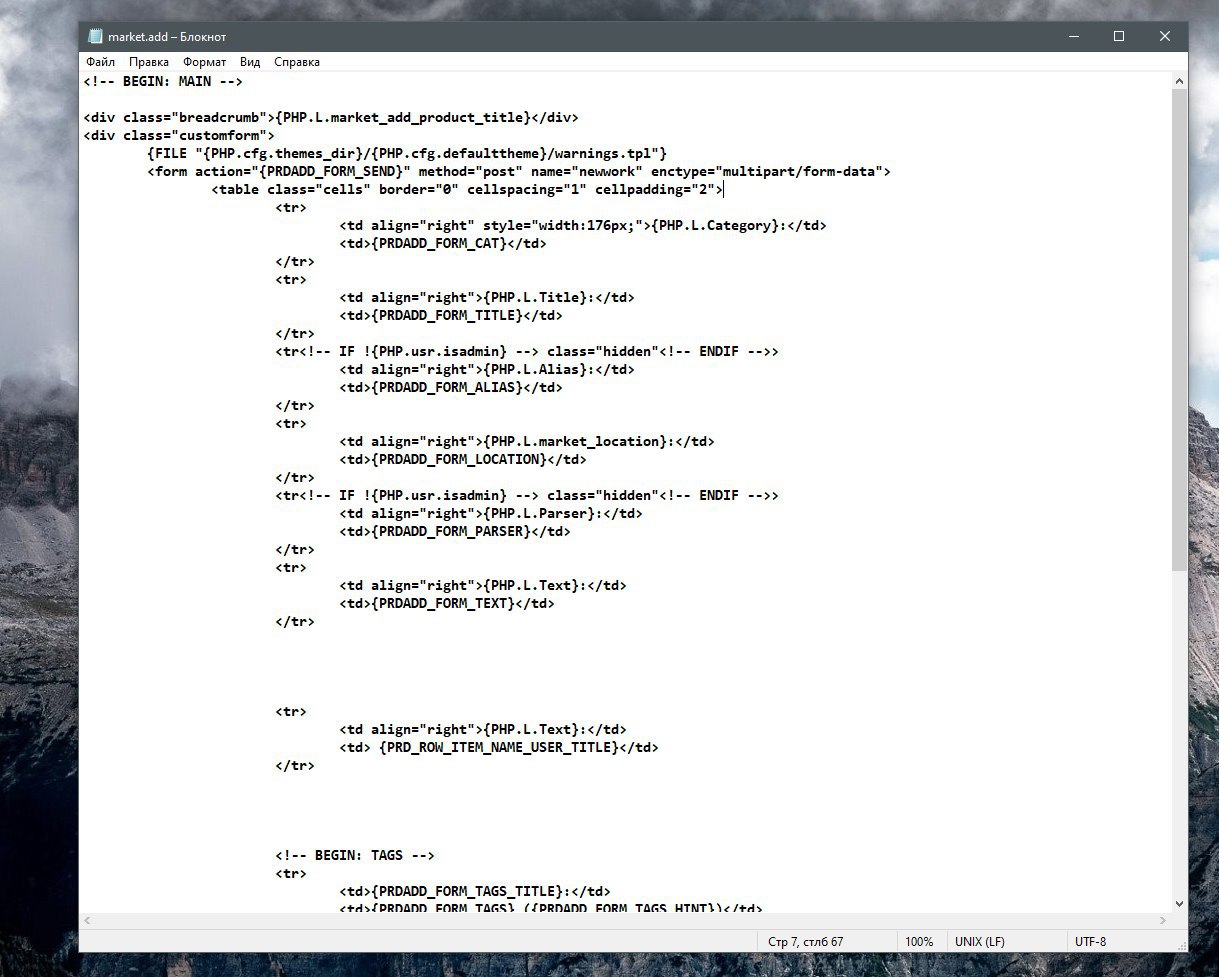This screenshot has width=1219, height=977.
Task: Click the PHP.L.Category td line
Action: 583,225
